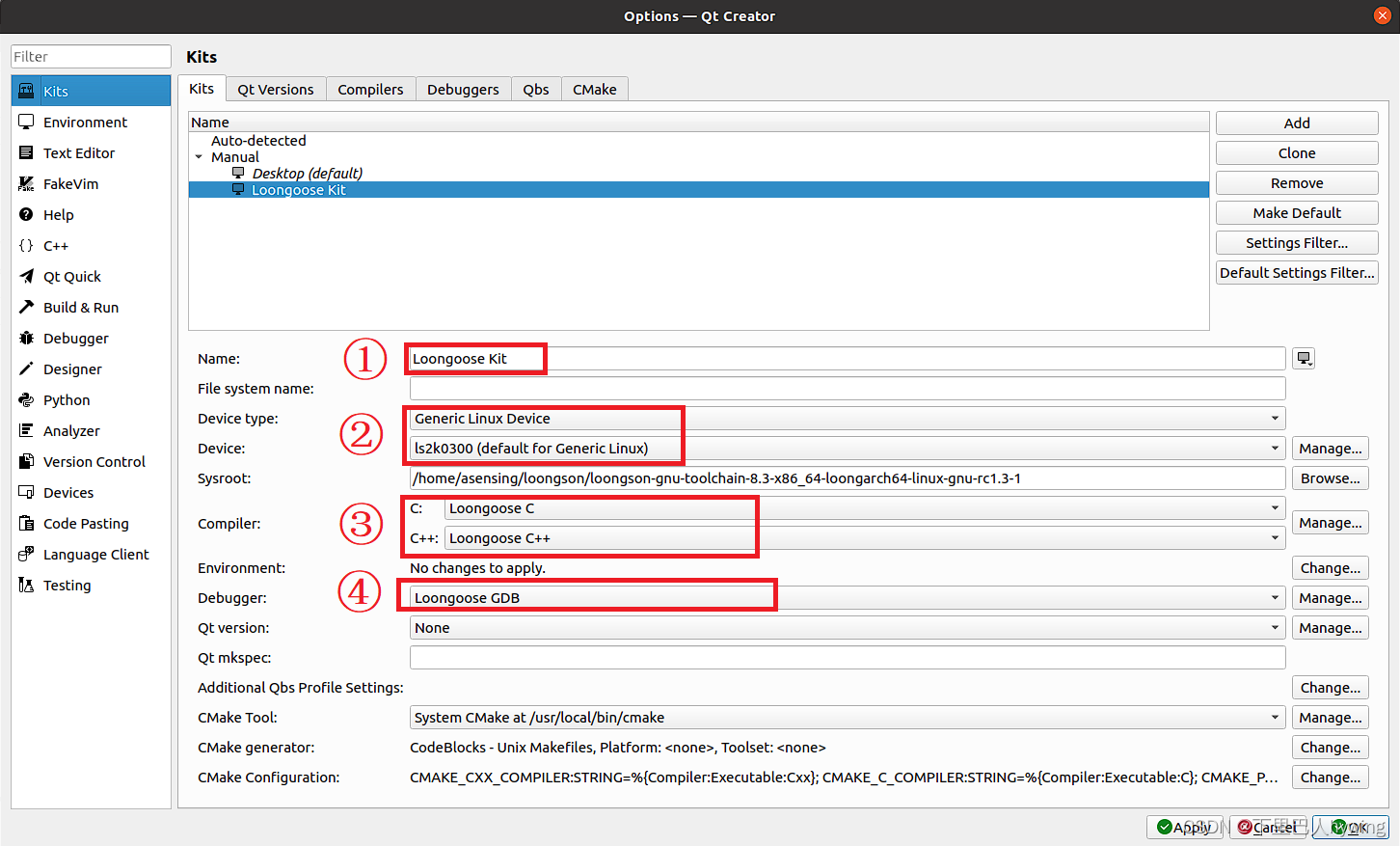
Task: Open the Qt Quick settings category
Action: (91, 276)
